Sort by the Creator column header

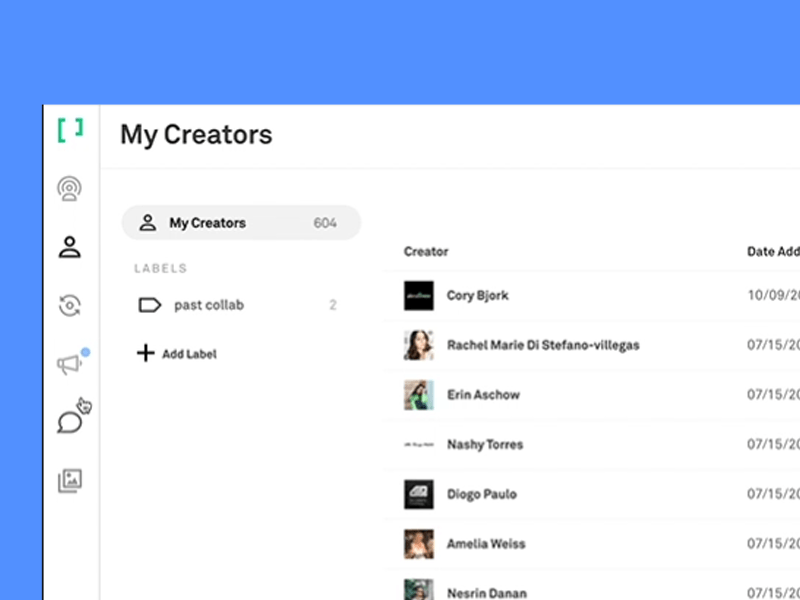click(426, 252)
